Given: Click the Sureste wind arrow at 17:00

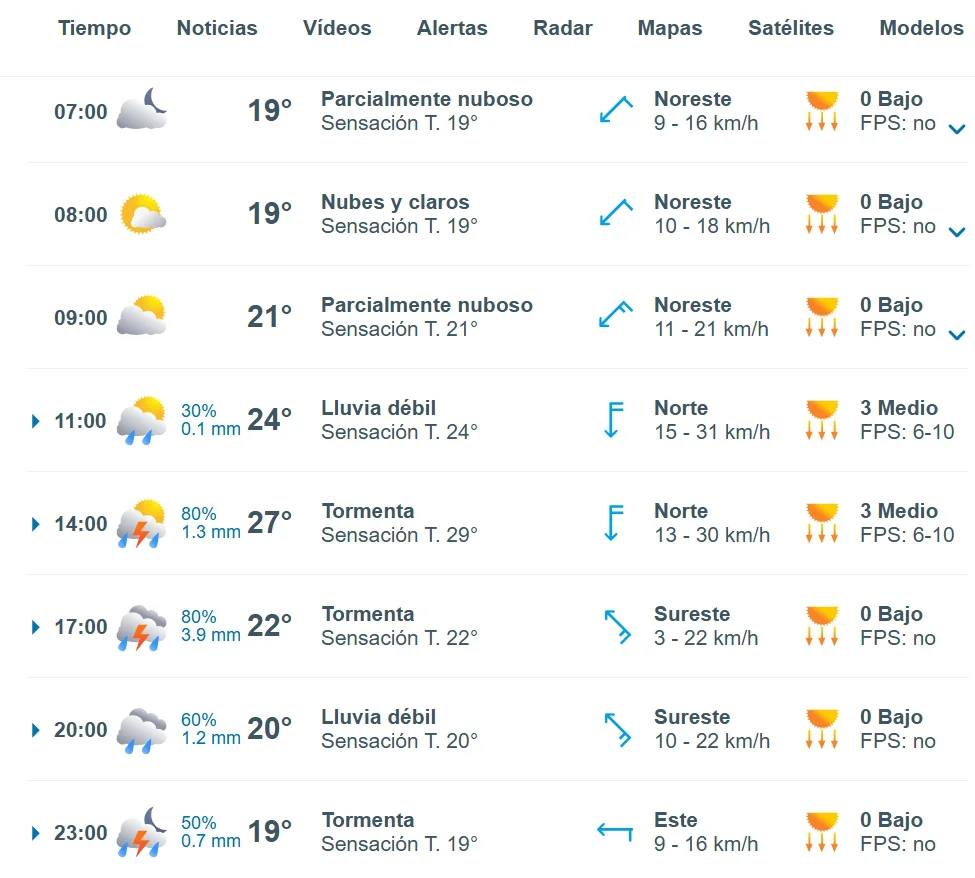Looking at the screenshot, I should 617,626.
